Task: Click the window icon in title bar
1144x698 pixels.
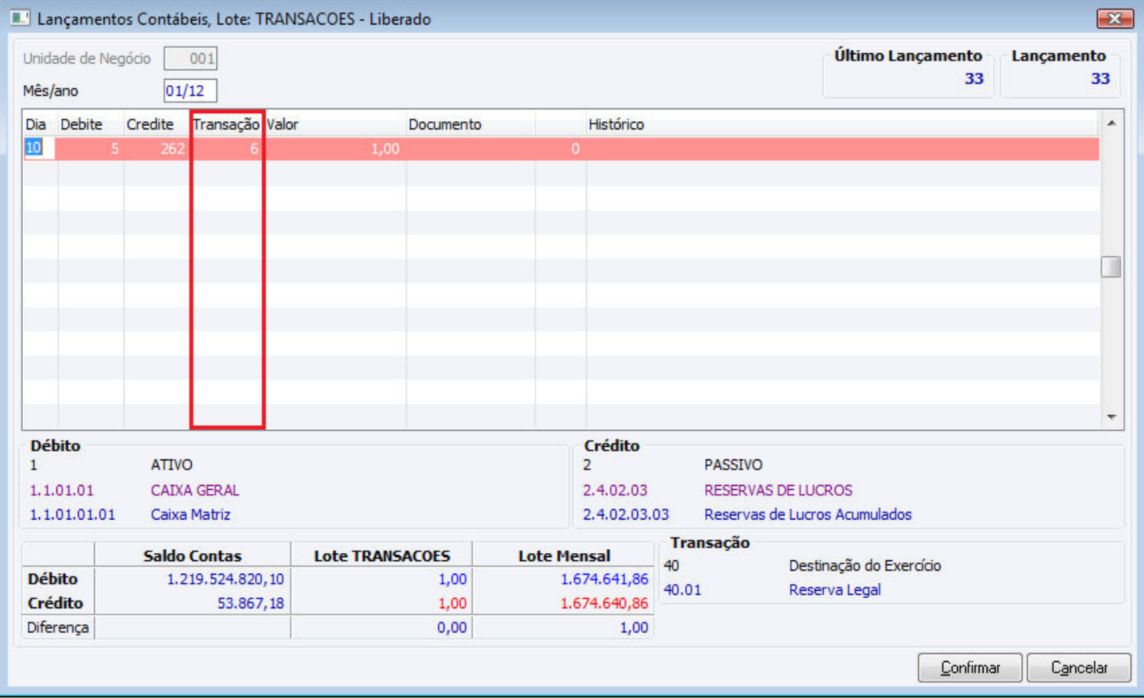Action: (20, 18)
